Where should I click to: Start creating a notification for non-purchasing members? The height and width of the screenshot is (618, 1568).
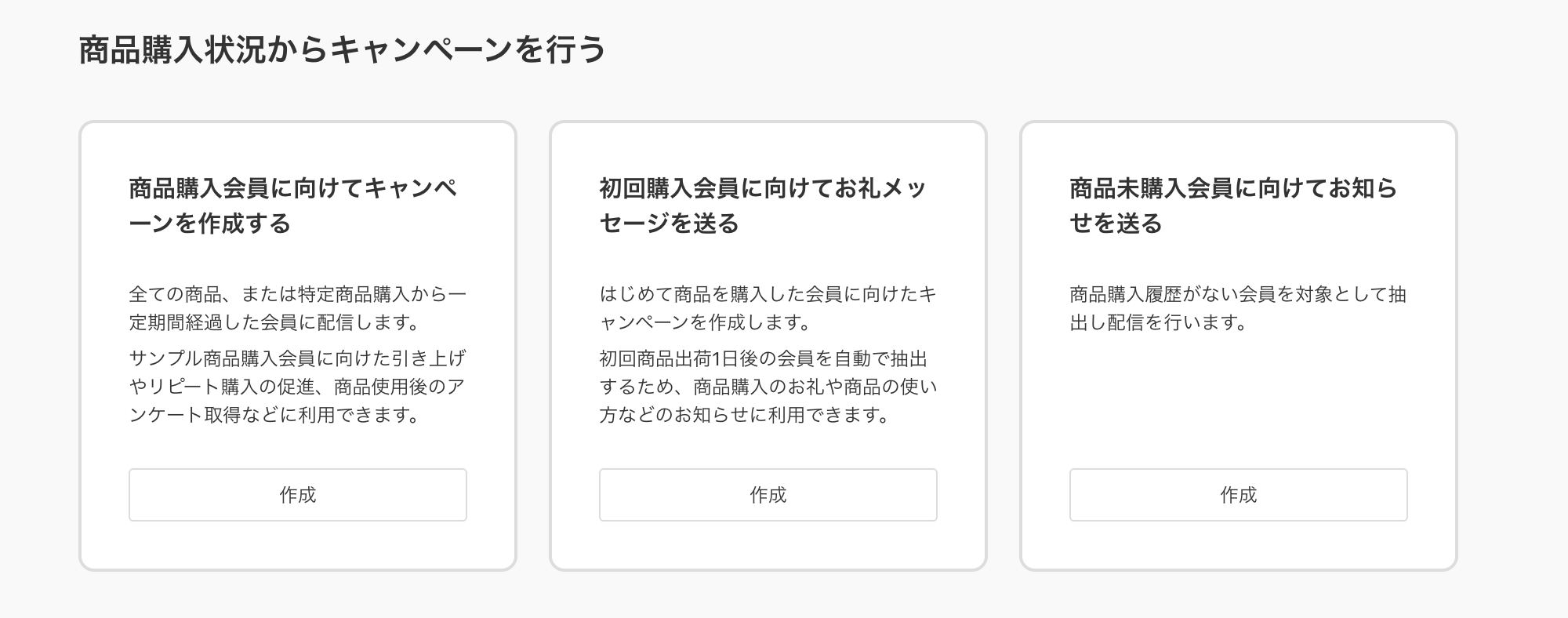tap(1237, 495)
